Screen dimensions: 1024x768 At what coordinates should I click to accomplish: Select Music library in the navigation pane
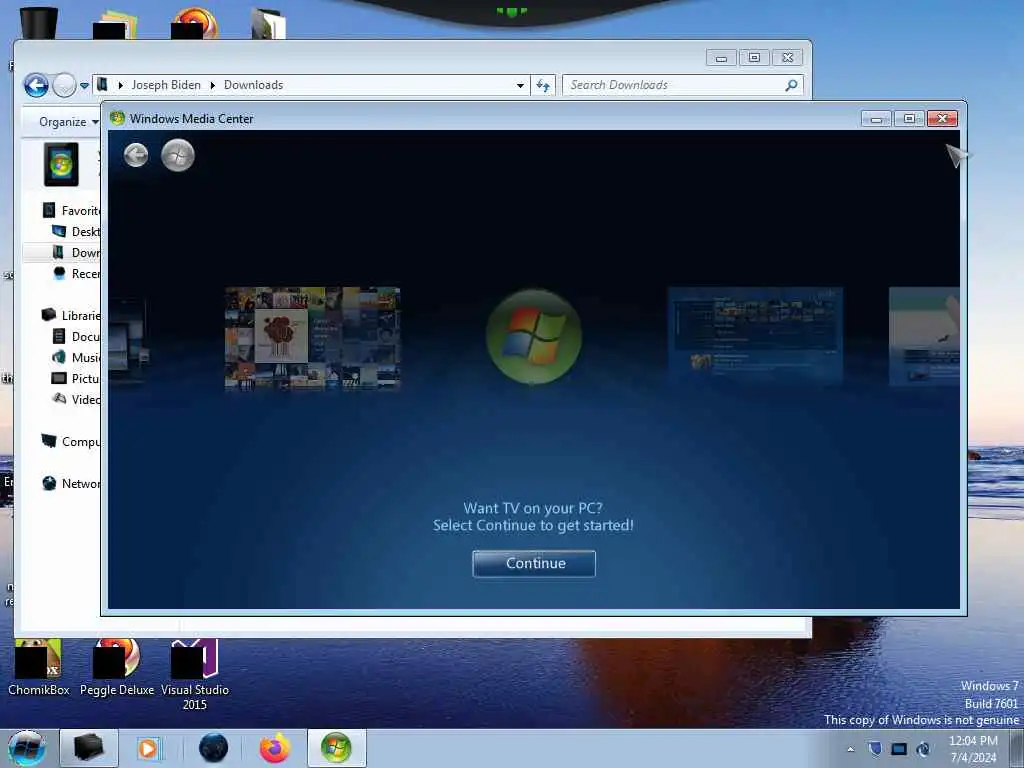(x=76, y=357)
